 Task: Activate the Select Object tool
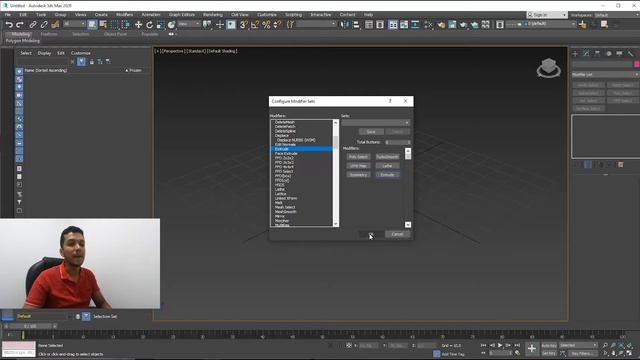92,24
